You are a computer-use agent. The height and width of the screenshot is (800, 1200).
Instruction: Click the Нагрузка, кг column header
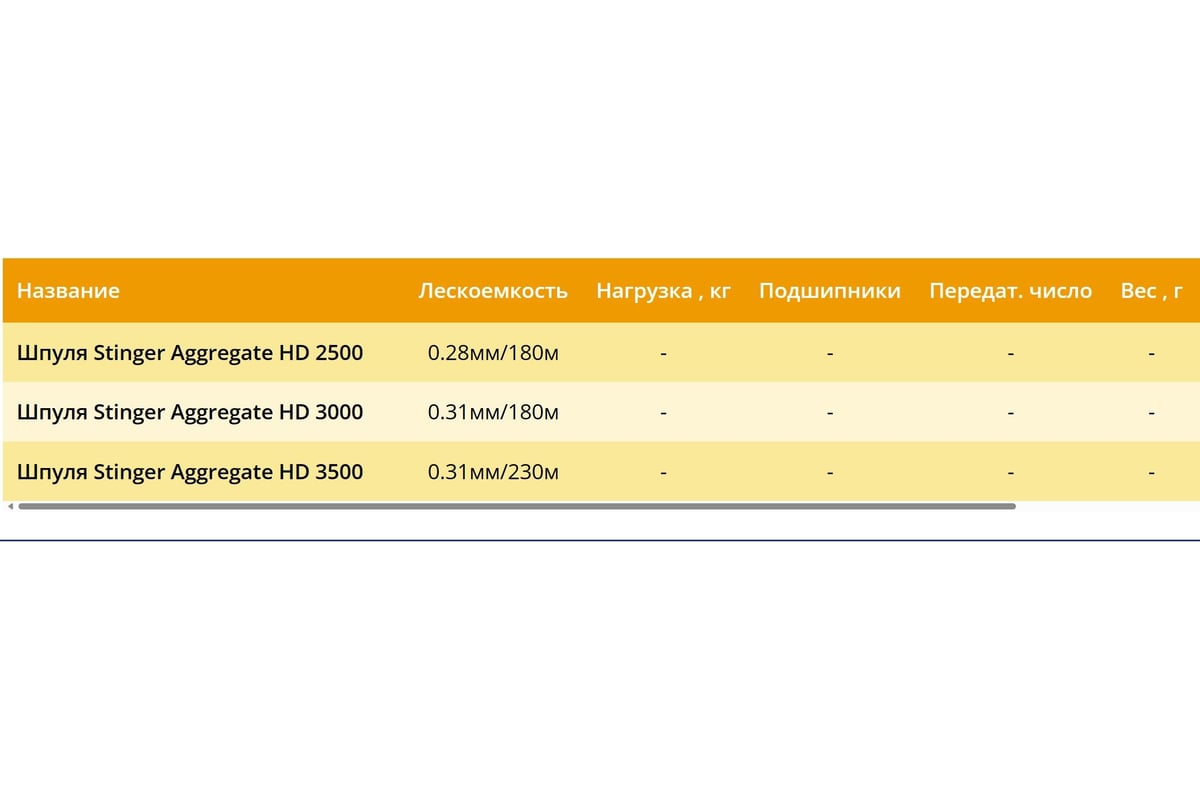coord(663,291)
